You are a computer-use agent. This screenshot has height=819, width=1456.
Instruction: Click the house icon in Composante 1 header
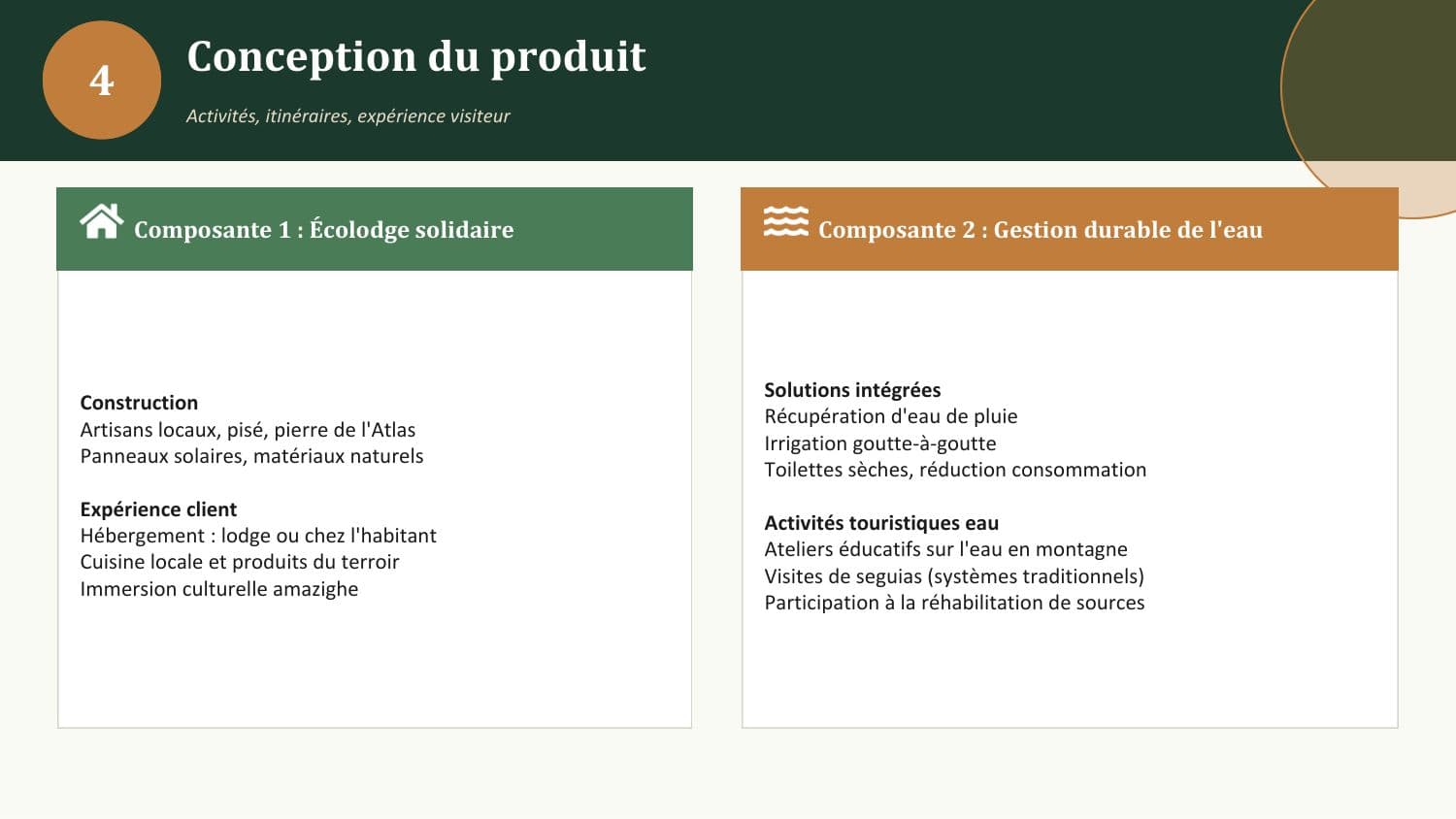(x=102, y=221)
